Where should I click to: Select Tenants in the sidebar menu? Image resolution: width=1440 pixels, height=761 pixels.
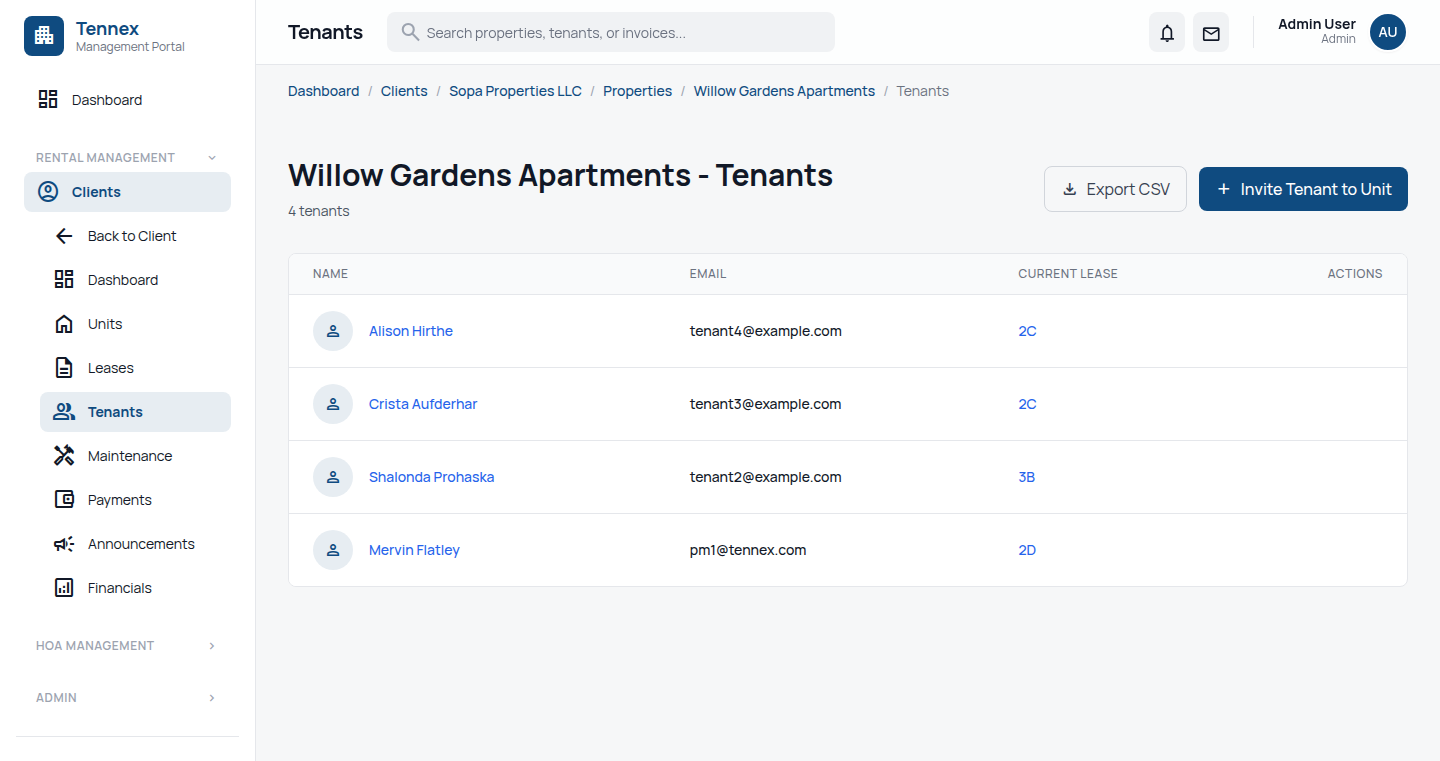click(x=117, y=411)
